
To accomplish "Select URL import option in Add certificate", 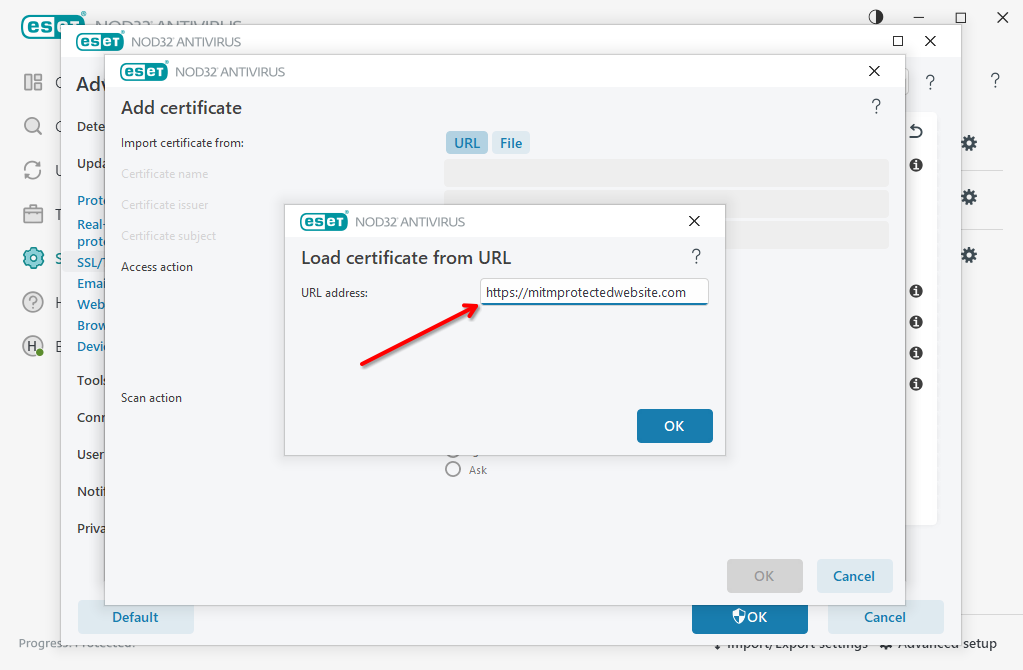I will [466, 143].
